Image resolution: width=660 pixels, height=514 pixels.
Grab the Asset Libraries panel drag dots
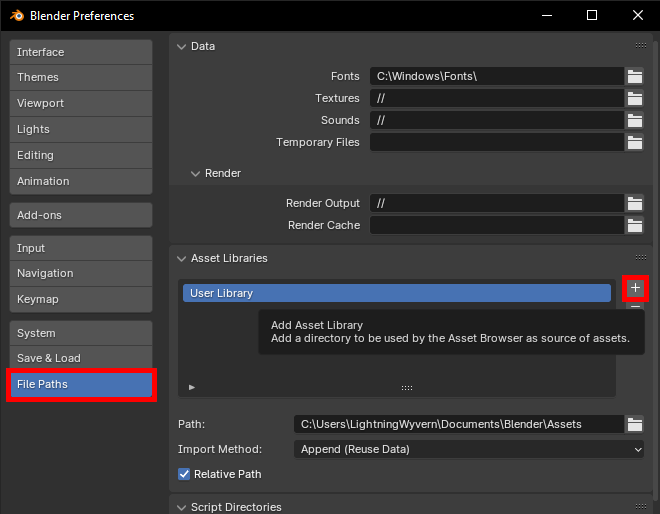point(641,257)
